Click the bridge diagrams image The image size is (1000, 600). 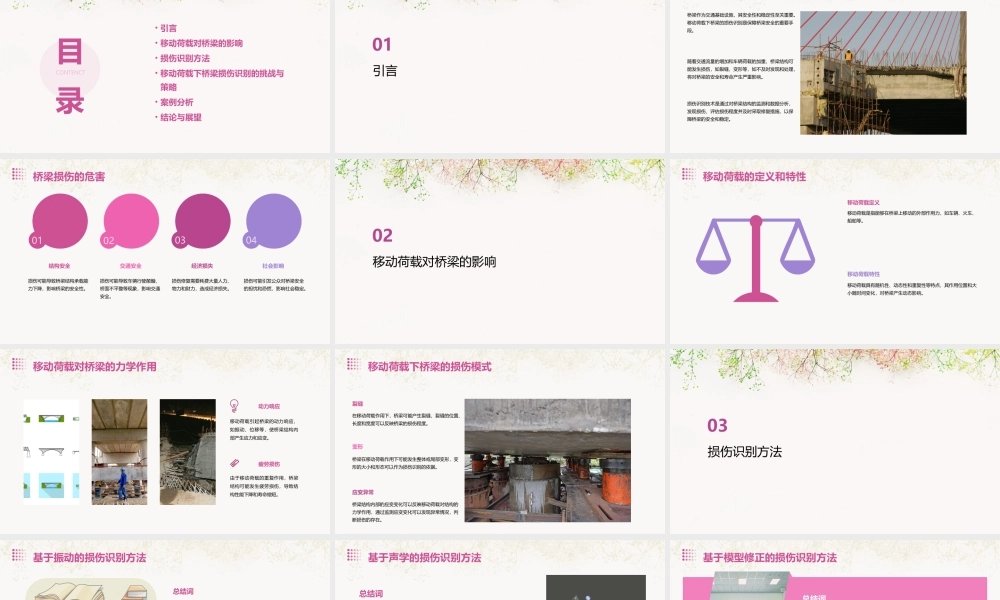click(x=52, y=452)
